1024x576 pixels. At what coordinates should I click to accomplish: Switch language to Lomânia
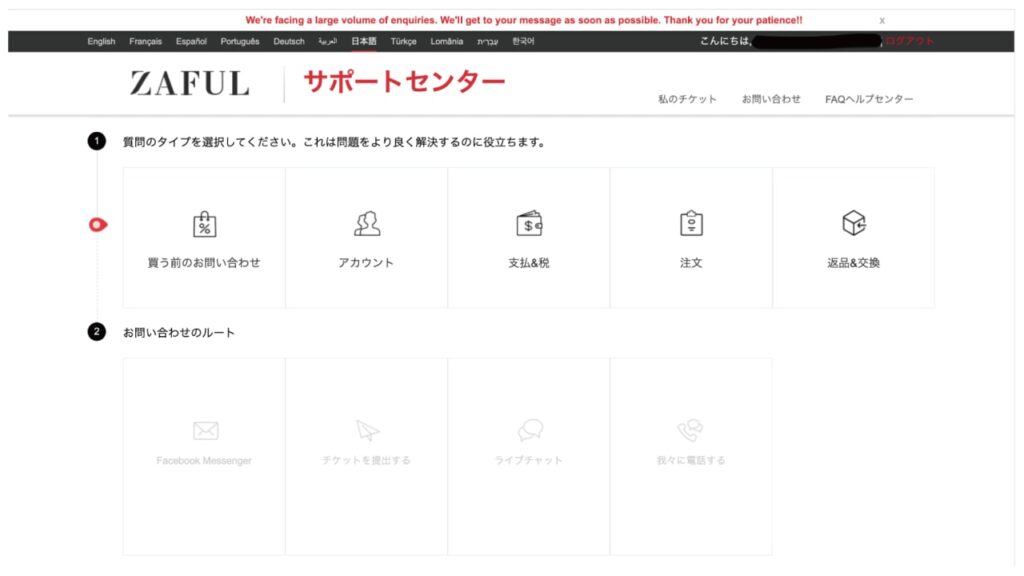point(447,41)
